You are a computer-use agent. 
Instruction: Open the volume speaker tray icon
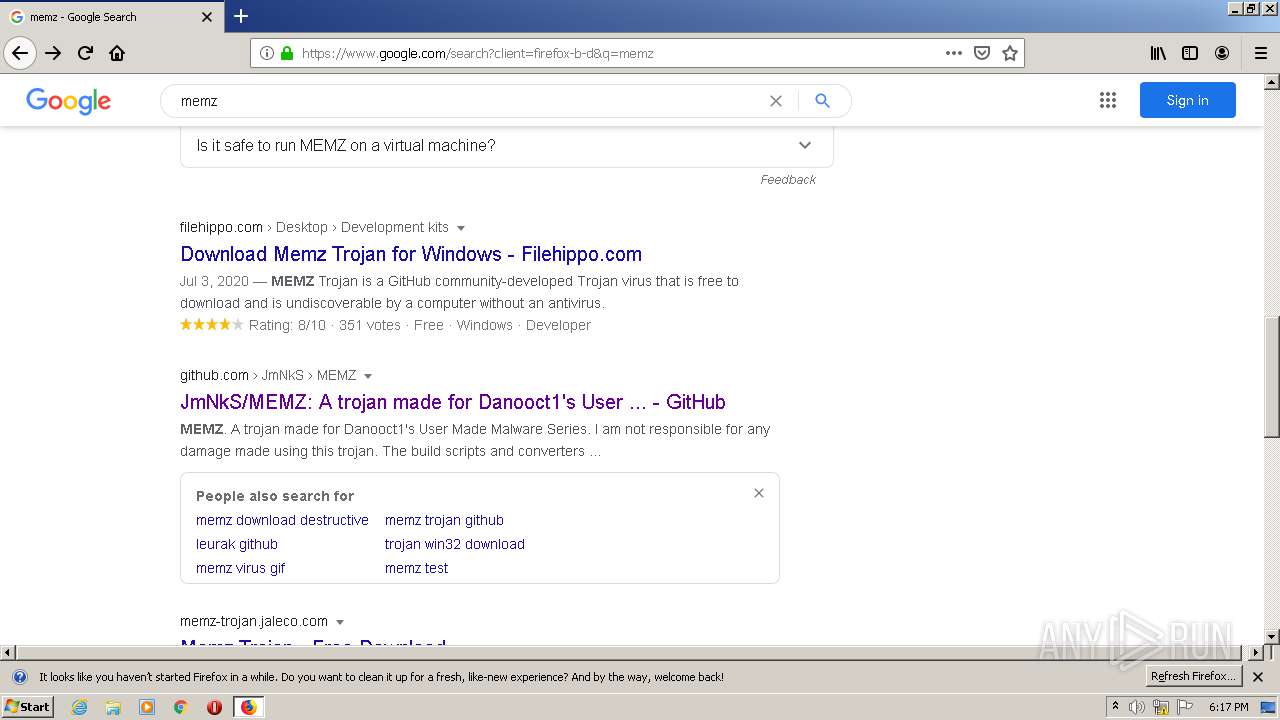[x=1137, y=707]
